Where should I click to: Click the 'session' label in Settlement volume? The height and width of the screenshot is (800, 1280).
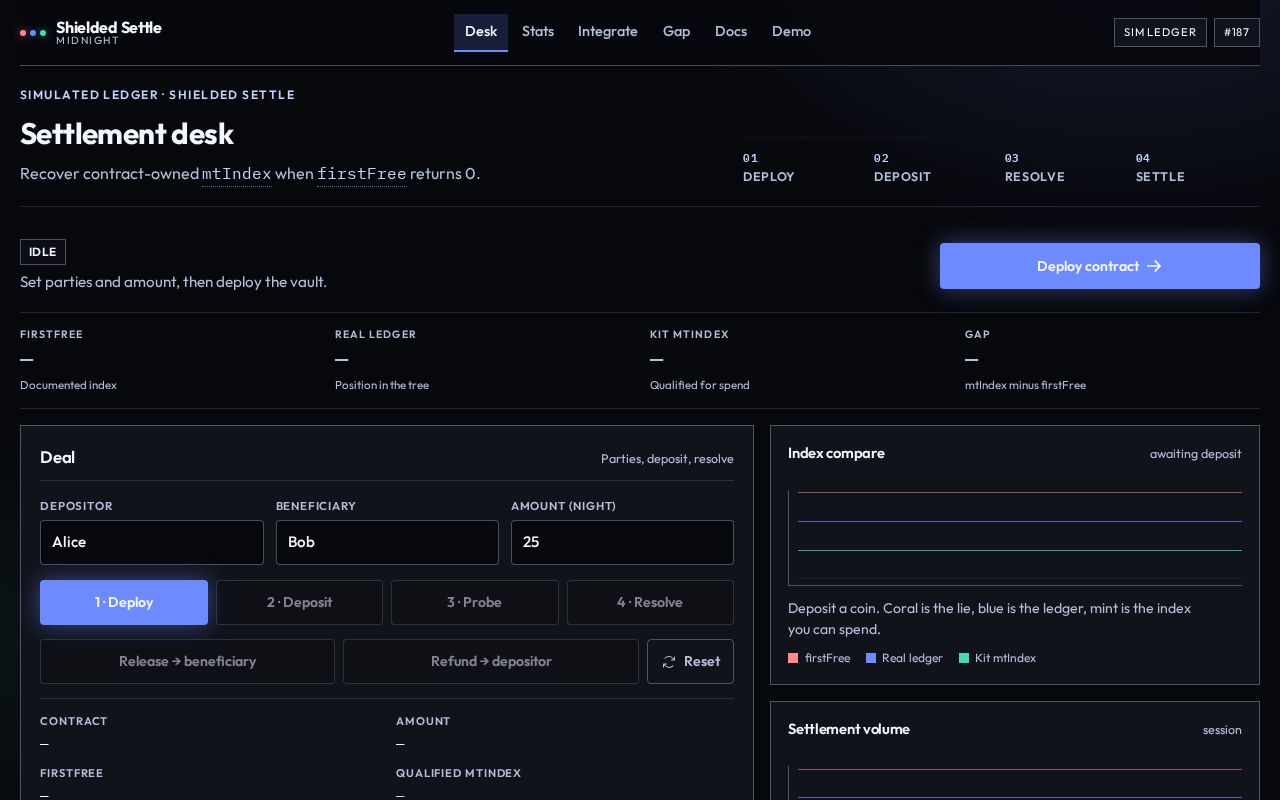(x=1222, y=730)
